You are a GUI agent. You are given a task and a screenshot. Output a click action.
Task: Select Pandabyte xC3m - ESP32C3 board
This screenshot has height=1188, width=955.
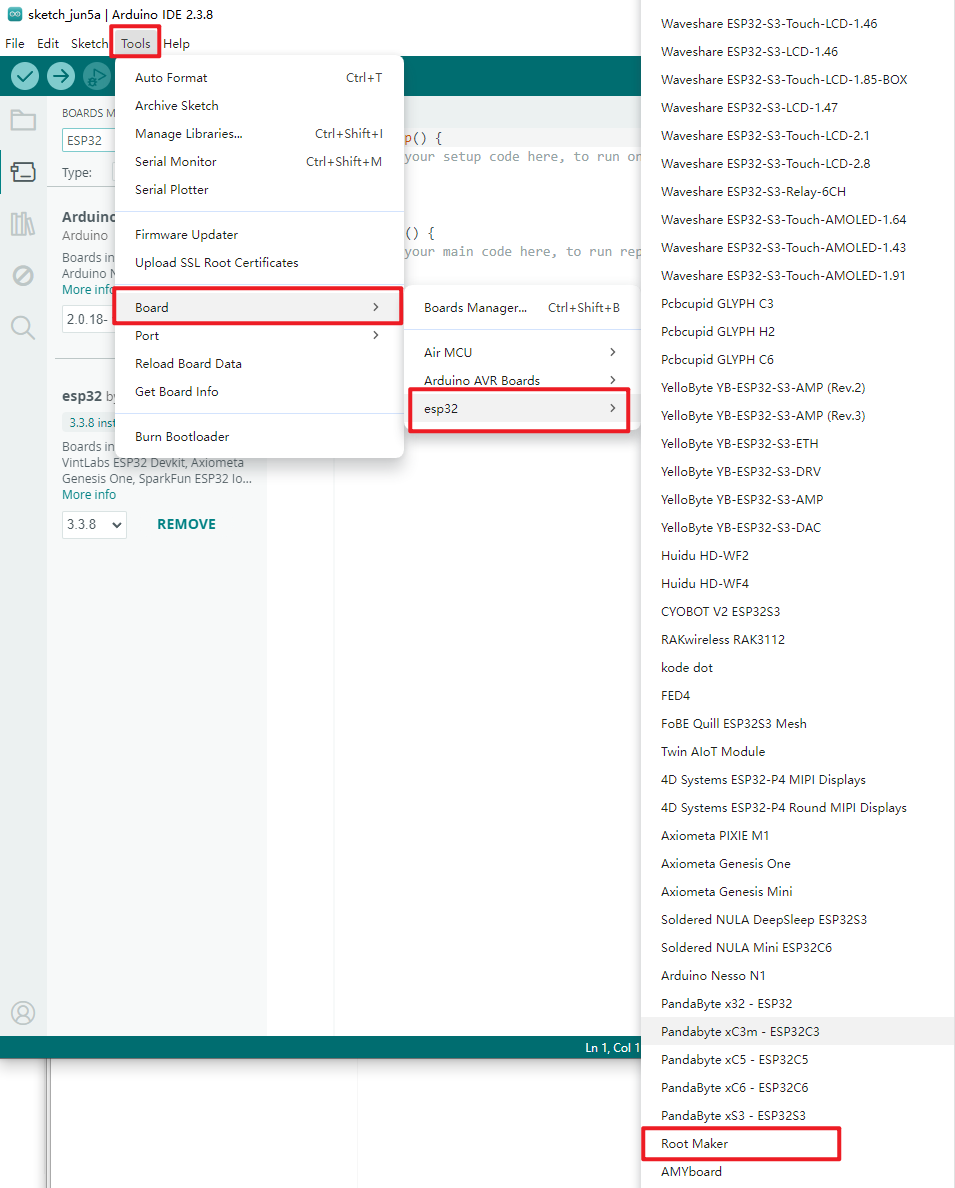pyautogui.click(x=797, y=1031)
